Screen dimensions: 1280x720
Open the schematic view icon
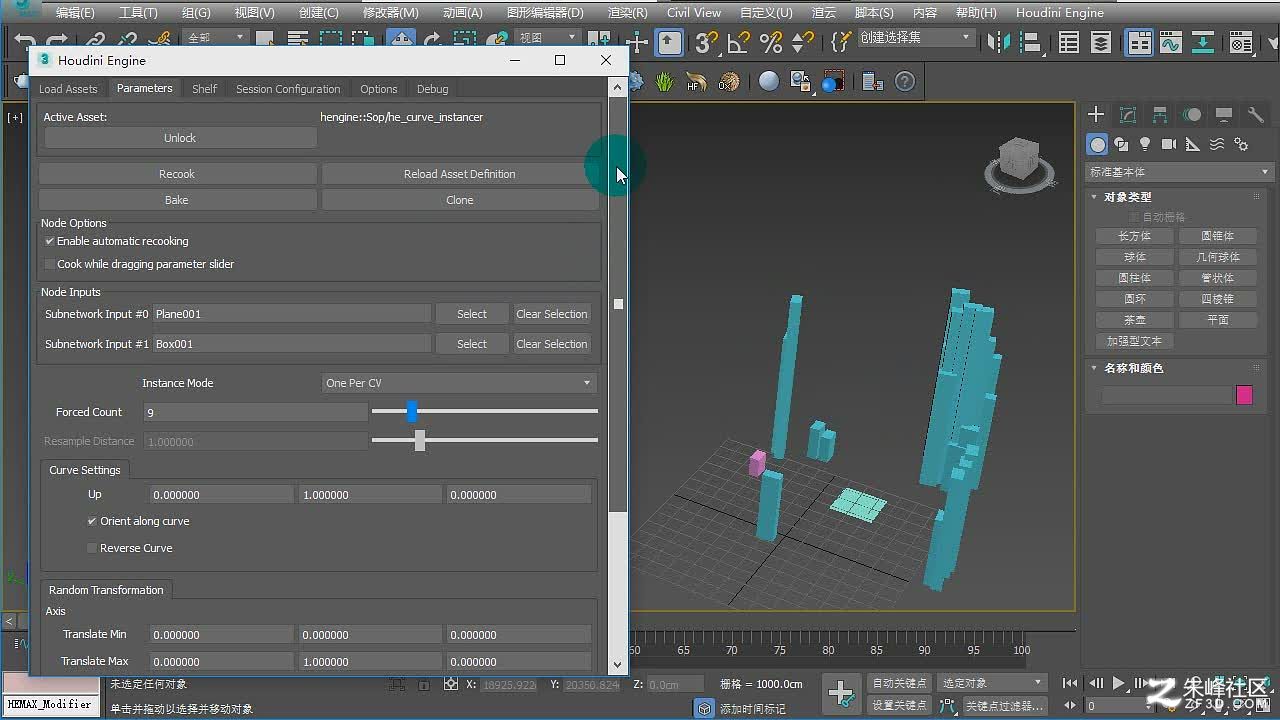point(1203,42)
